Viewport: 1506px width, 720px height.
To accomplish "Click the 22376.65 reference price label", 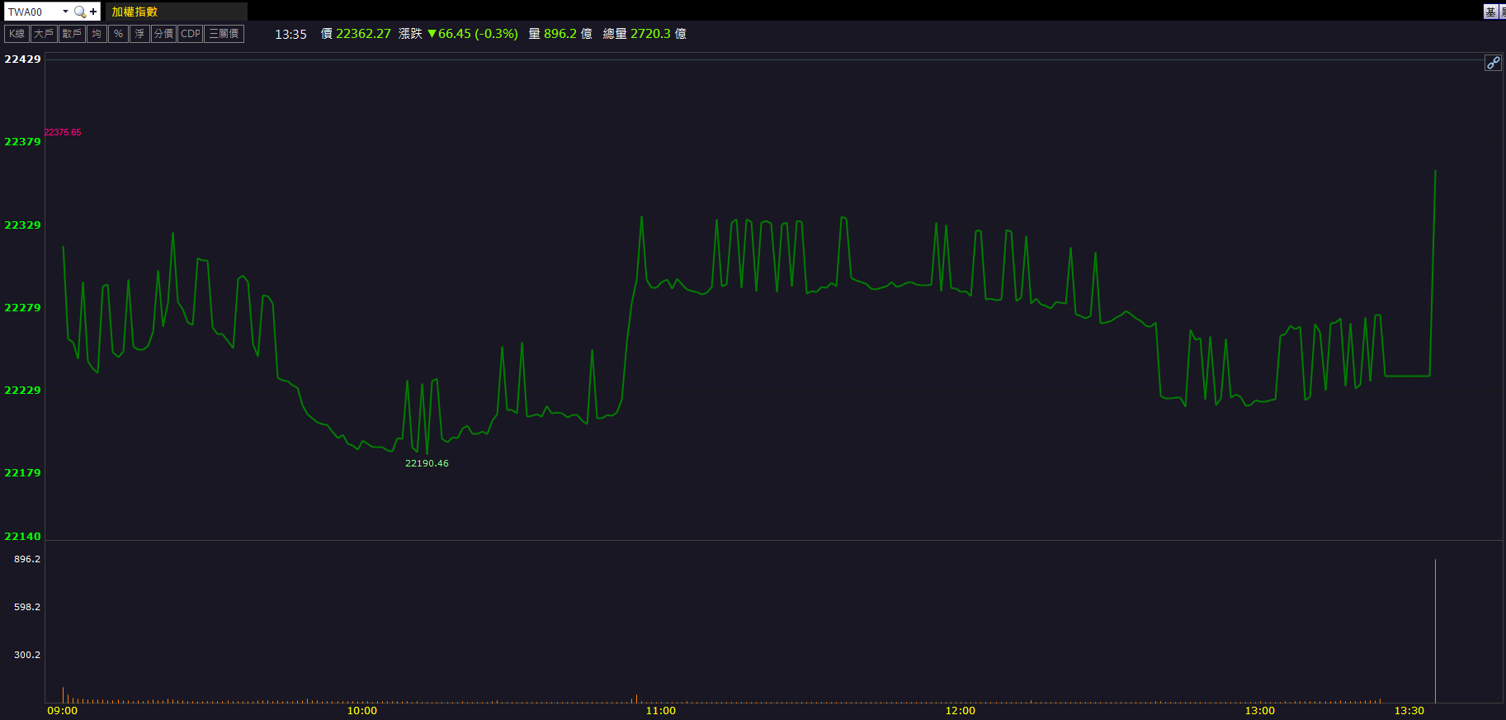I will [62, 132].
